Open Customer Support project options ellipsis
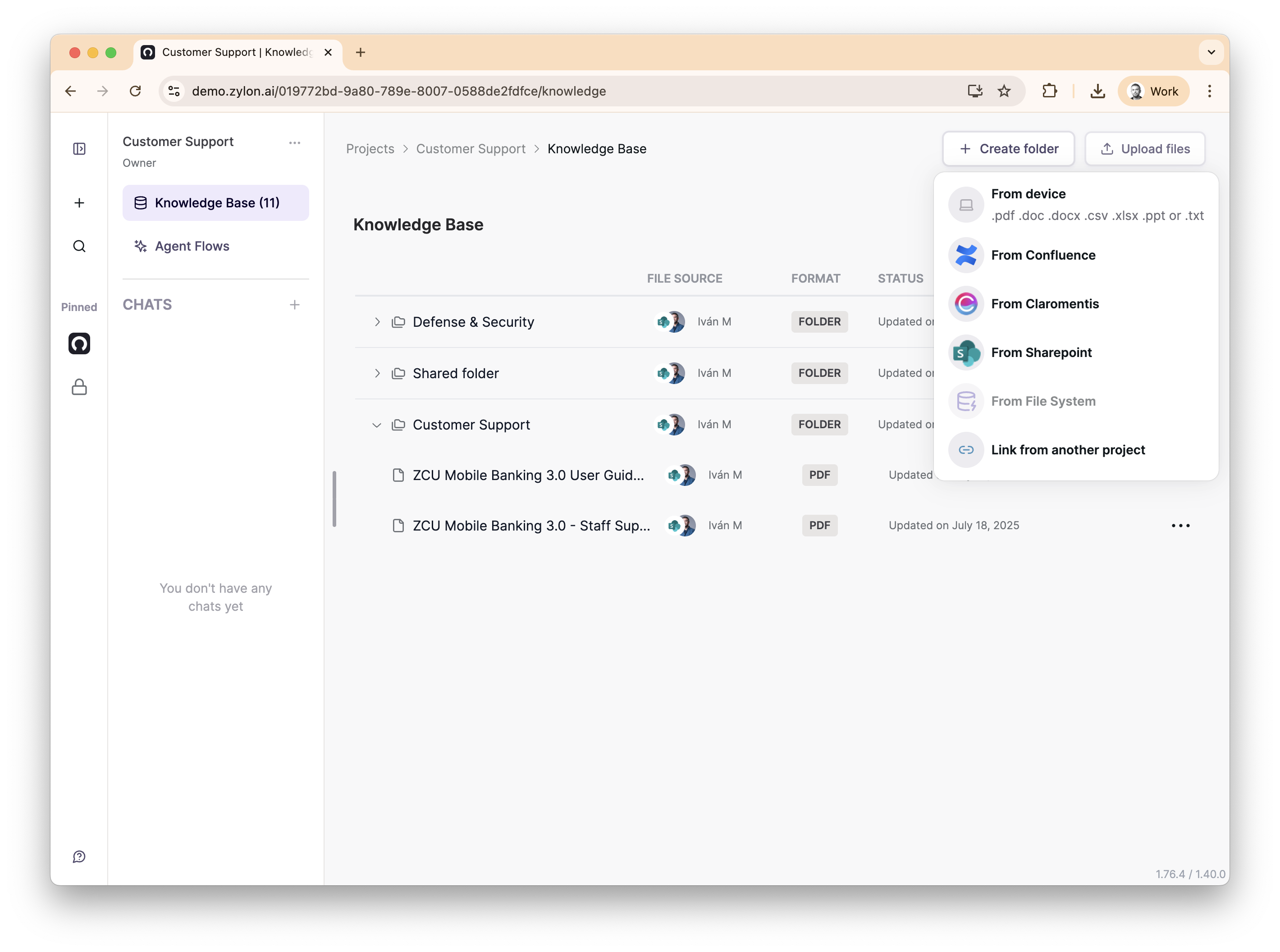 294,143
